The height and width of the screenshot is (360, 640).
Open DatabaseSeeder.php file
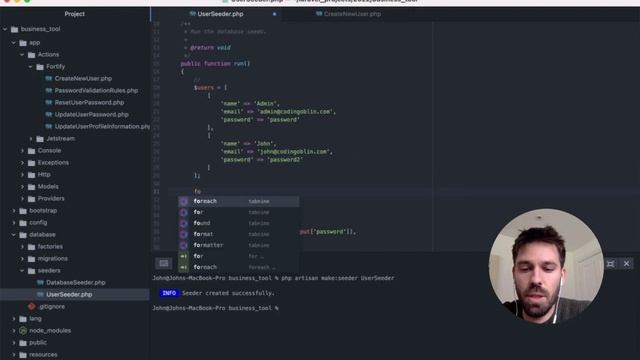[76, 282]
